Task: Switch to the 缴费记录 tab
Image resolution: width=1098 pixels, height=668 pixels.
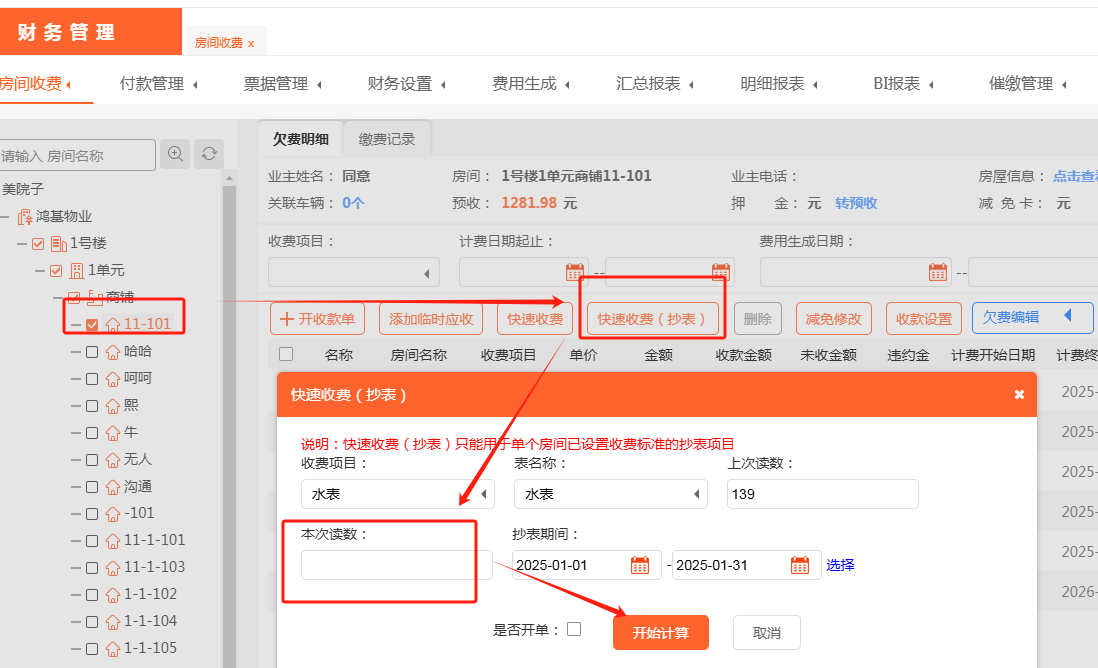Action: pos(387,139)
